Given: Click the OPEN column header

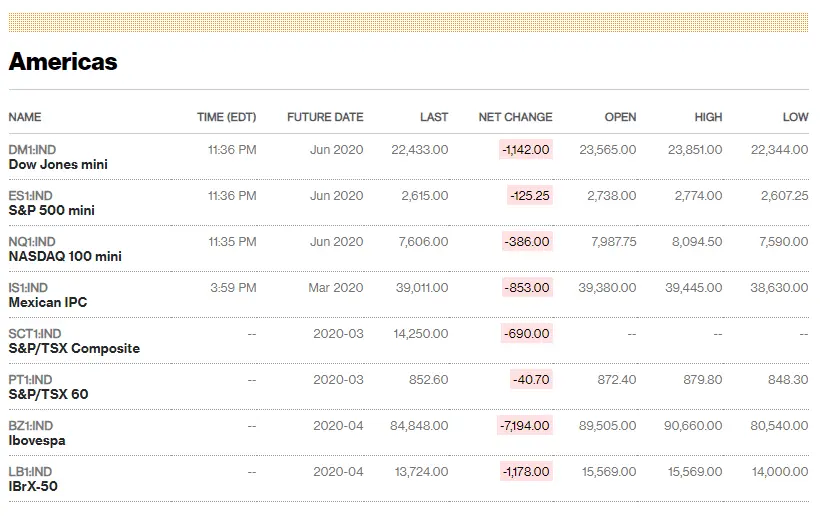Looking at the screenshot, I should click(x=620, y=117).
